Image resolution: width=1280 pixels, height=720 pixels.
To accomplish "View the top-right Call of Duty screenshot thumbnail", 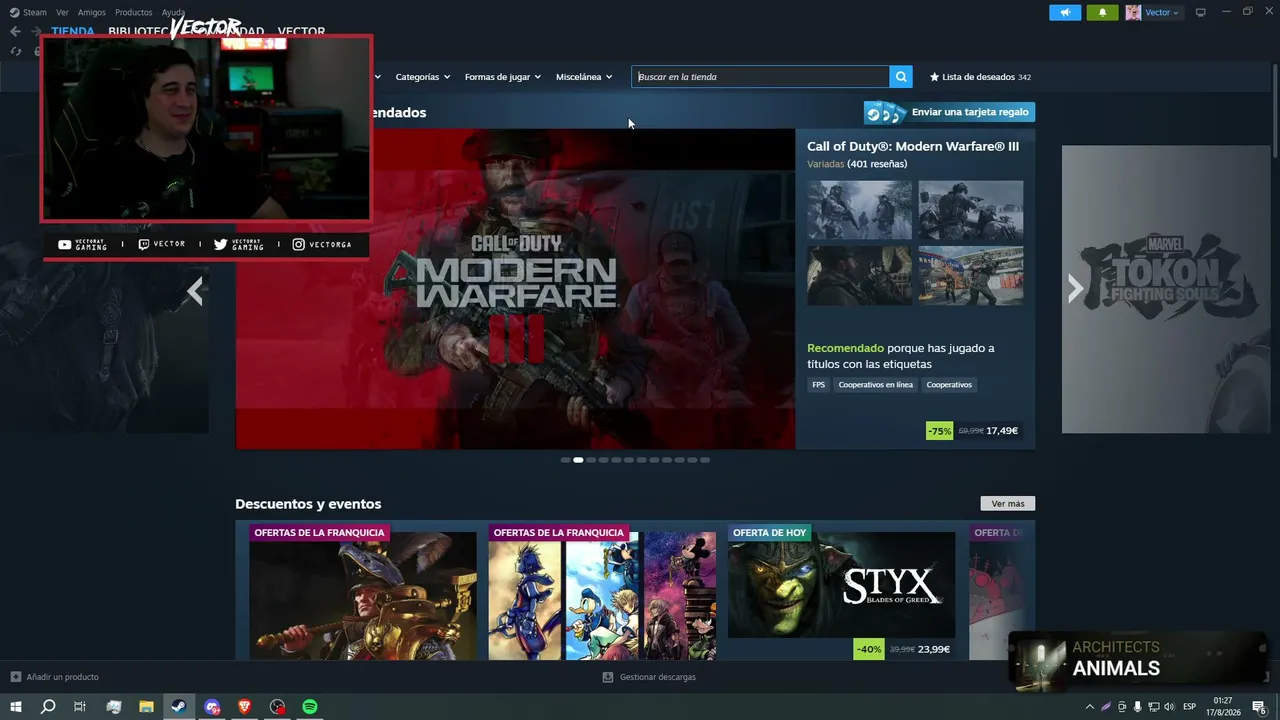I will coord(971,210).
